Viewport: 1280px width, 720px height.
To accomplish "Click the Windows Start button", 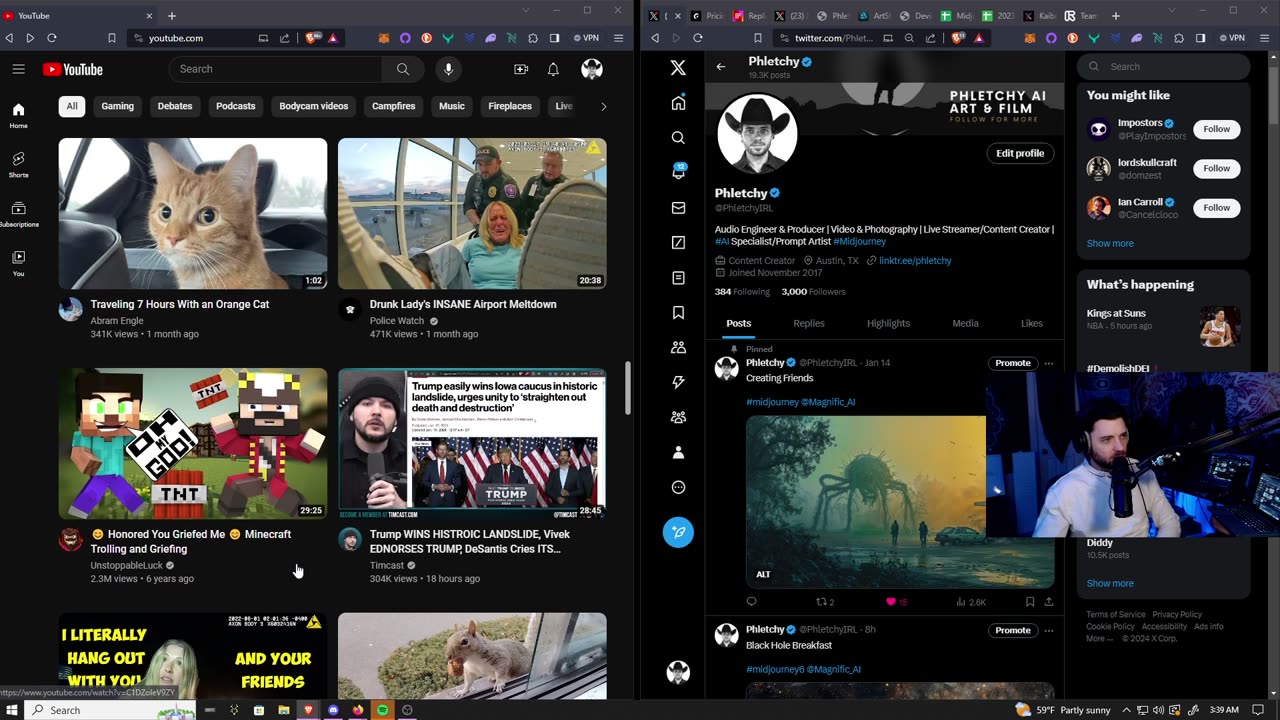I will click(x=11, y=710).
